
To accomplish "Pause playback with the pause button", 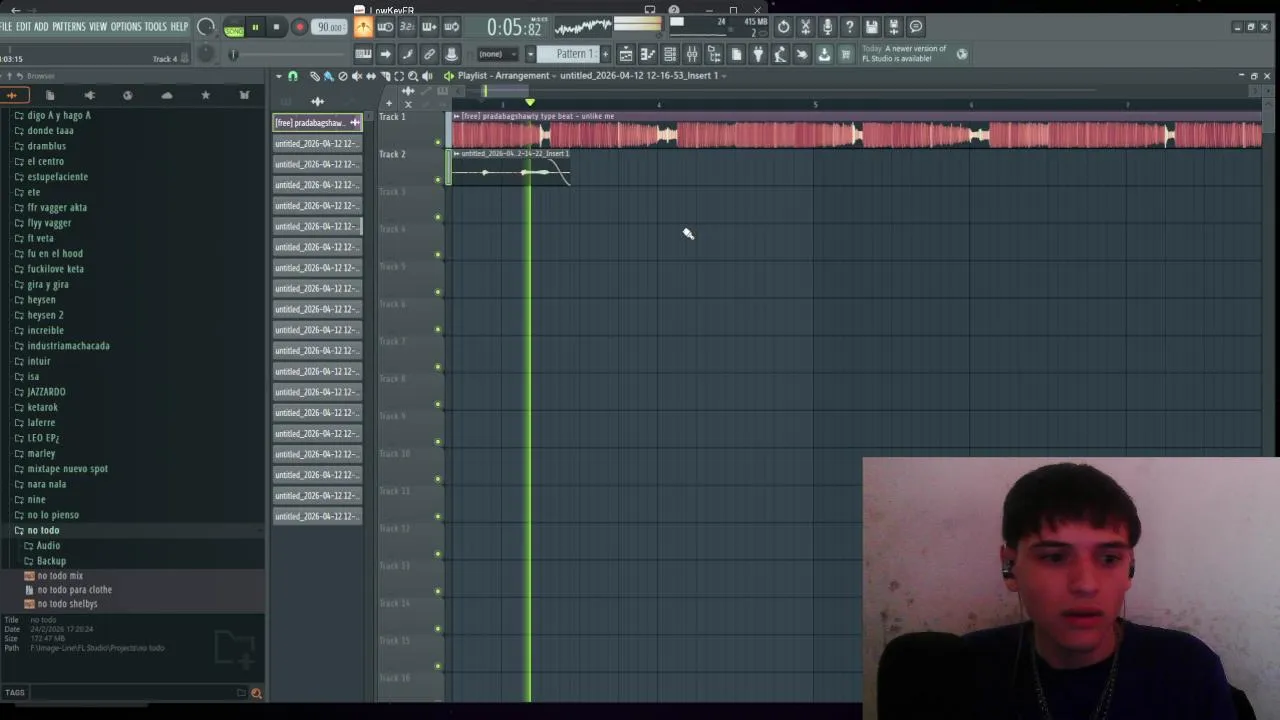I will 255,27.
